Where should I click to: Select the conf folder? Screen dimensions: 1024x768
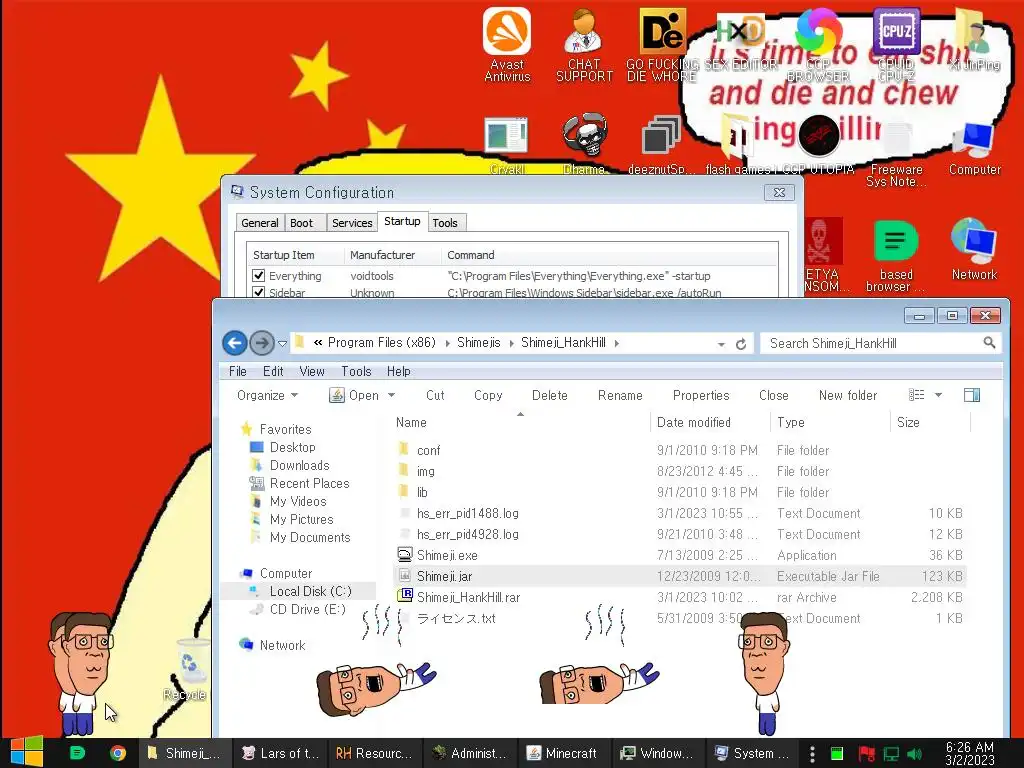pyautogui.click(x=428, y=450)
